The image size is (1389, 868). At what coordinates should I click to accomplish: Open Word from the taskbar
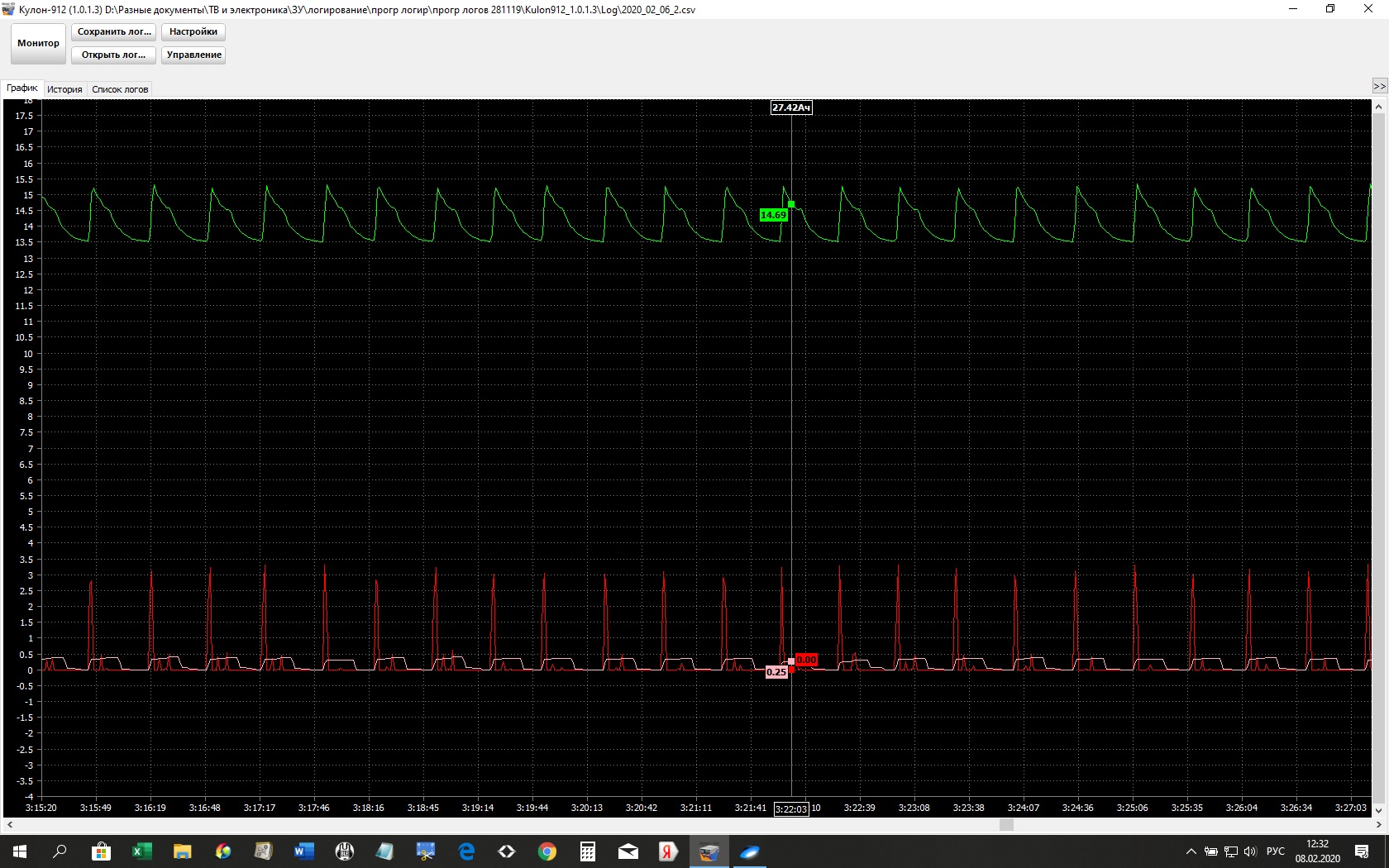coord(303,851)
